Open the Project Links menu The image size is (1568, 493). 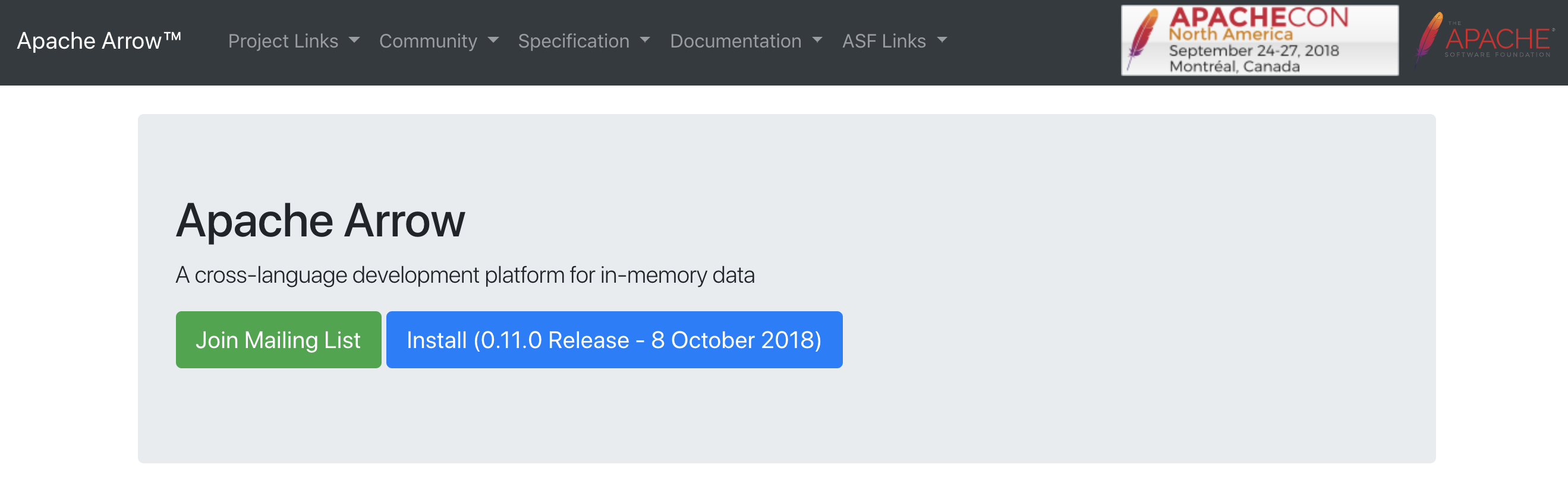294,41
